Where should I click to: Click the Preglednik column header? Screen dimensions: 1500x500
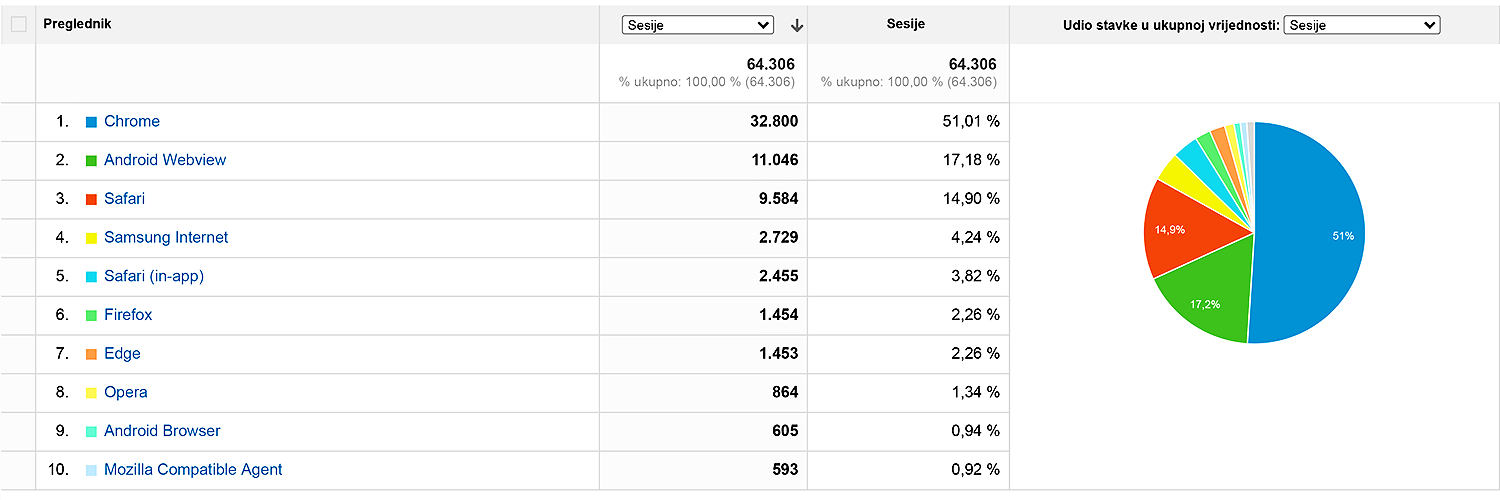pyautogui.click(x=77, y=24)
